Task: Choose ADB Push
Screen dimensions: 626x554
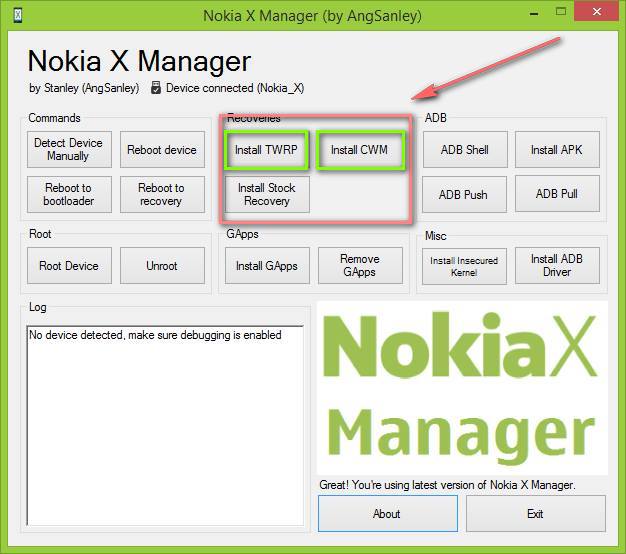Action: point(464,194)
